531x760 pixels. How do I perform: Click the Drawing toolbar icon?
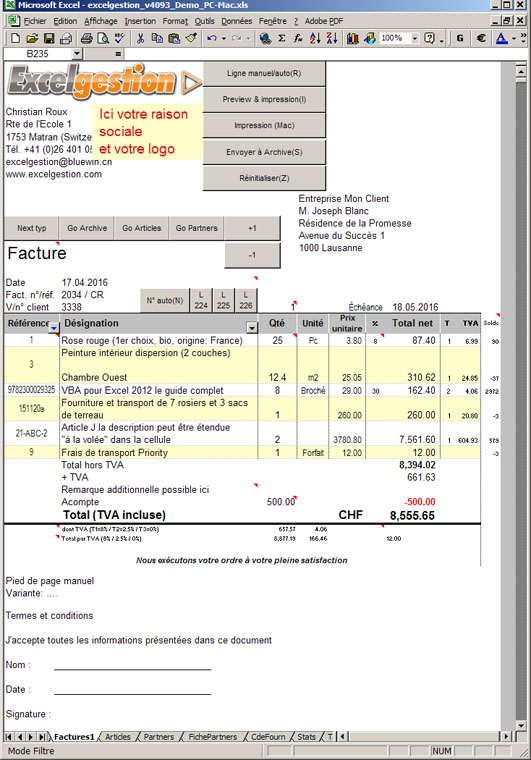click(370, 38)
